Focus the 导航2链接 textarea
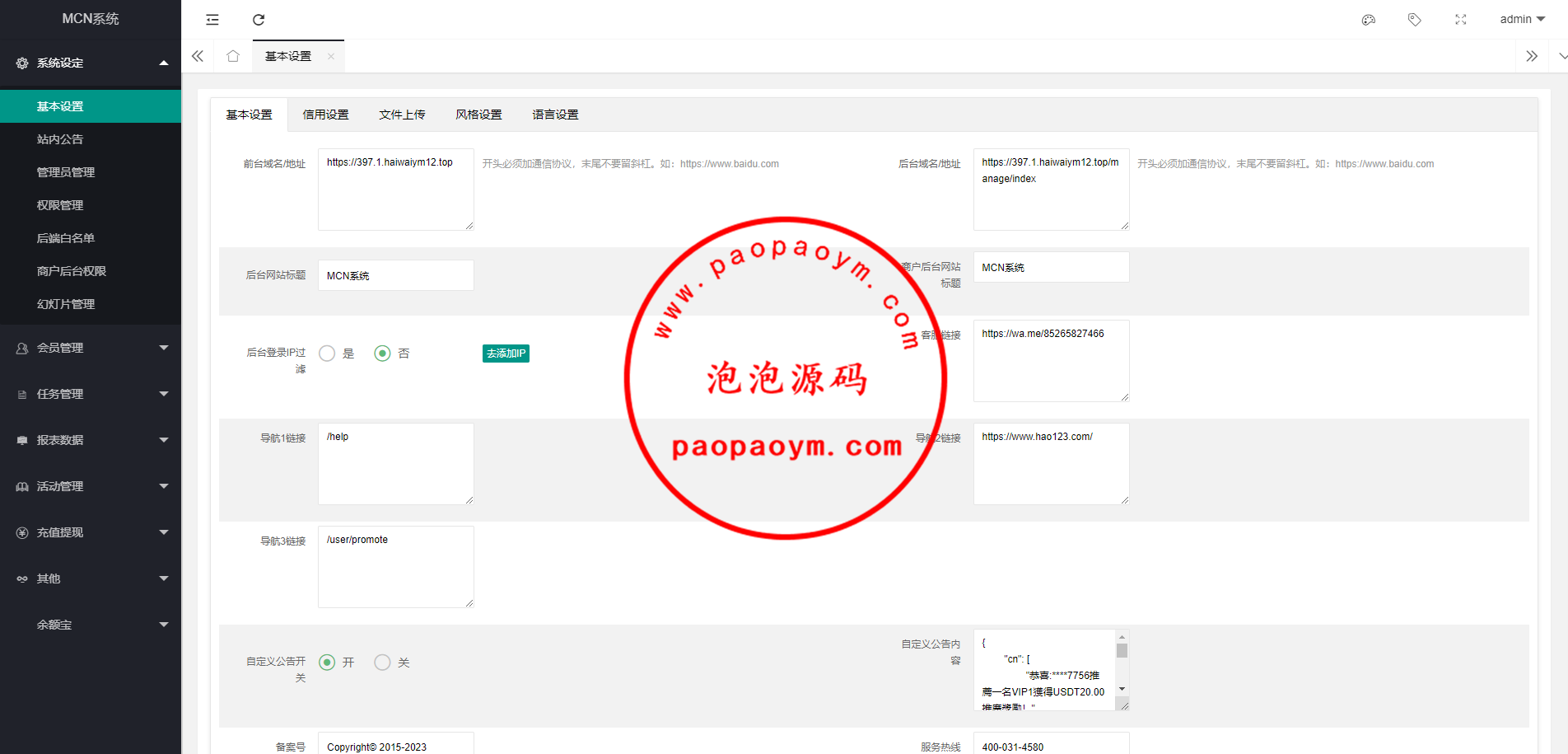Screen dimensions: 1568x754 click(x=1051, y=464)
